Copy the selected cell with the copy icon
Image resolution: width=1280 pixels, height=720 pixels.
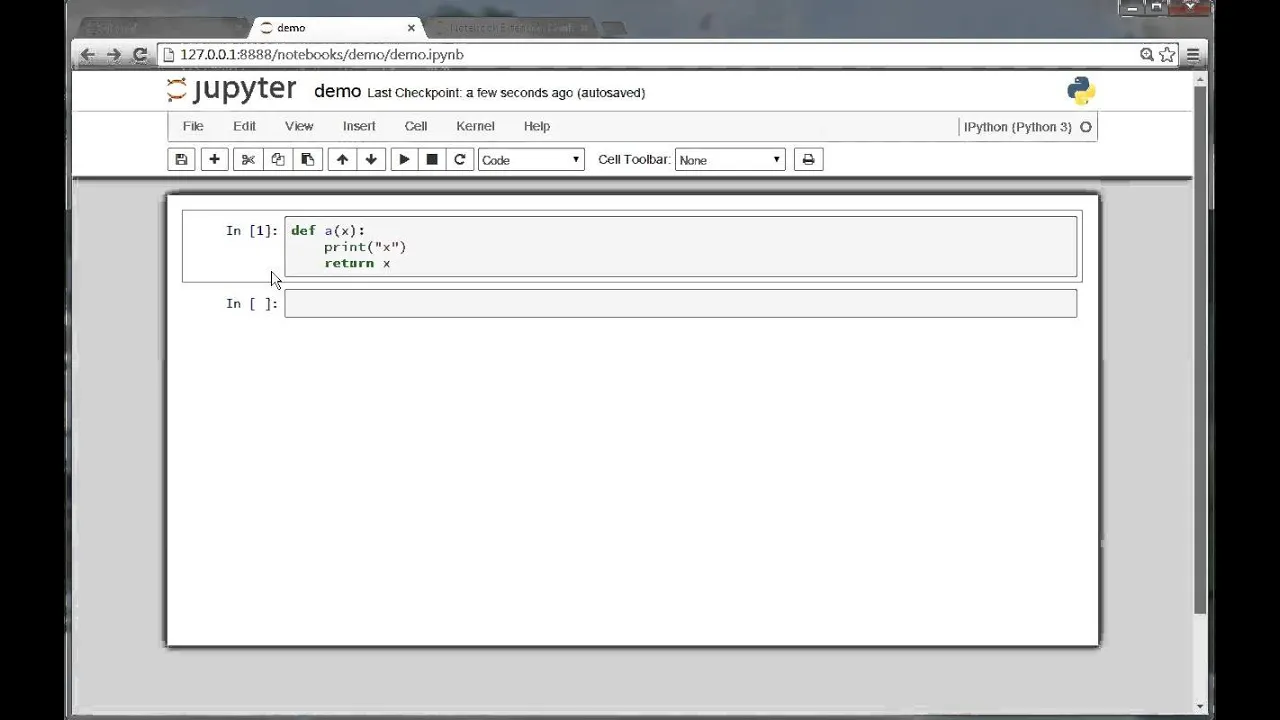[x=278, y=159]
